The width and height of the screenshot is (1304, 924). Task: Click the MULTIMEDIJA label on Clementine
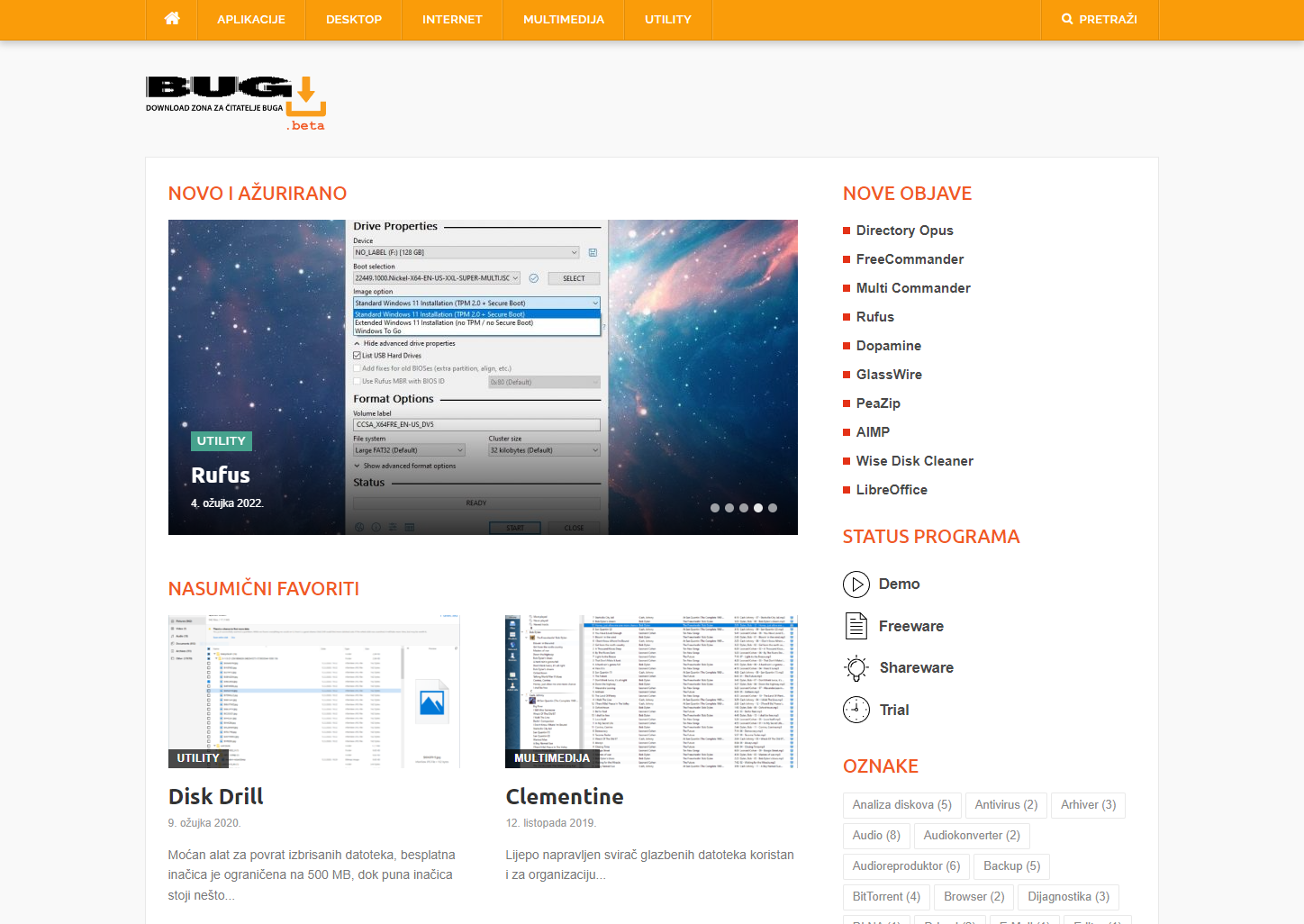(x=552, y=758)
